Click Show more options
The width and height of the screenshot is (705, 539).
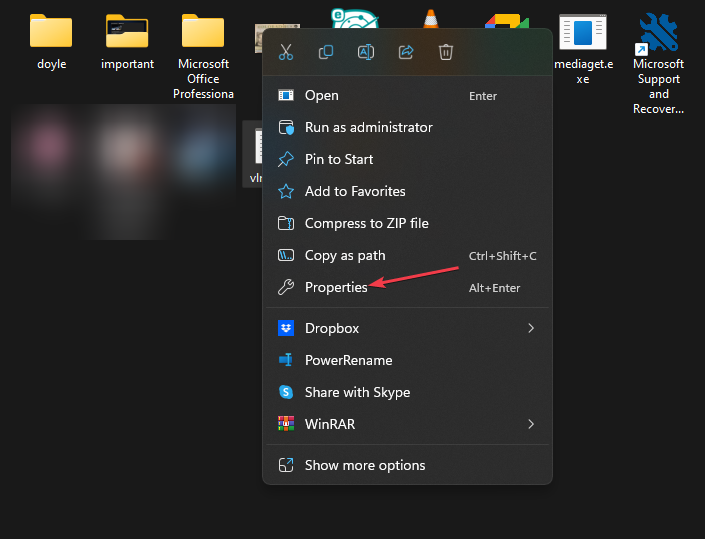[x=407, y=465]
